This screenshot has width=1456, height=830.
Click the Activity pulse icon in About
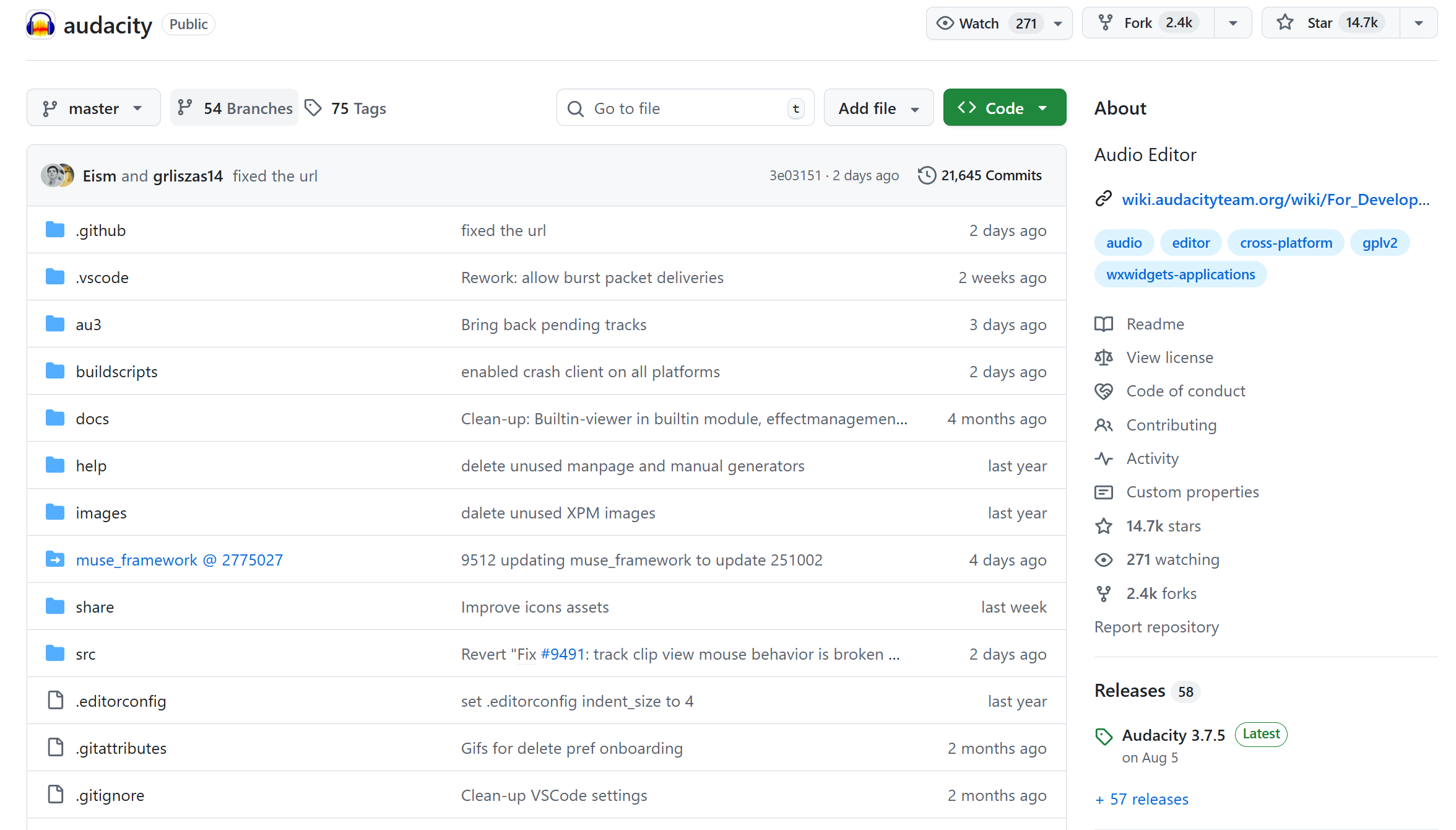coord(1103,458)
